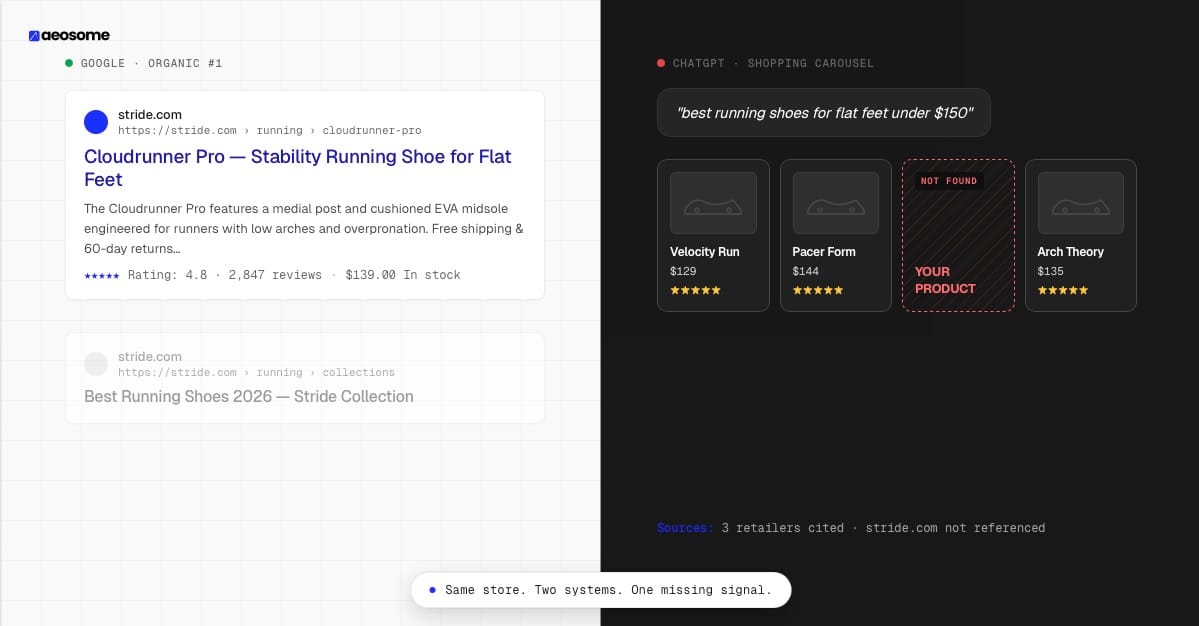Click the faded stride.com collections breadcrumb URL
The height and width of the screenshot is (626, 1199).
[x=256, y=372]
